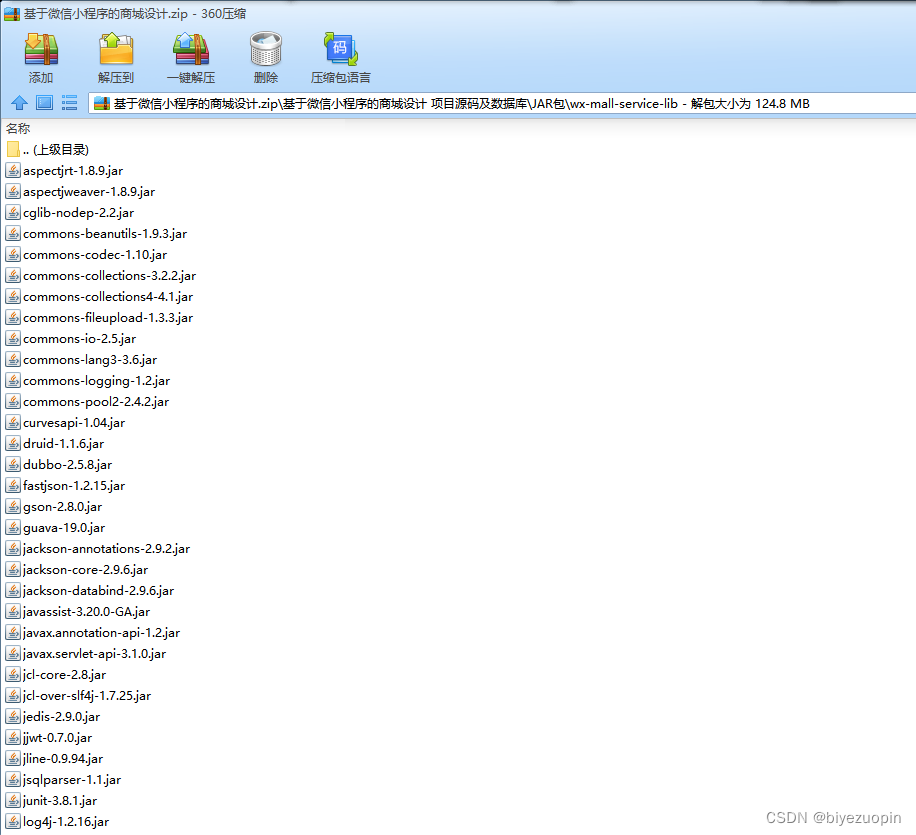The image size is (916, 835).
Task: Select file name jjwt-0.7.0.jar
Action: pyautogui.click(x=58, y=738)
